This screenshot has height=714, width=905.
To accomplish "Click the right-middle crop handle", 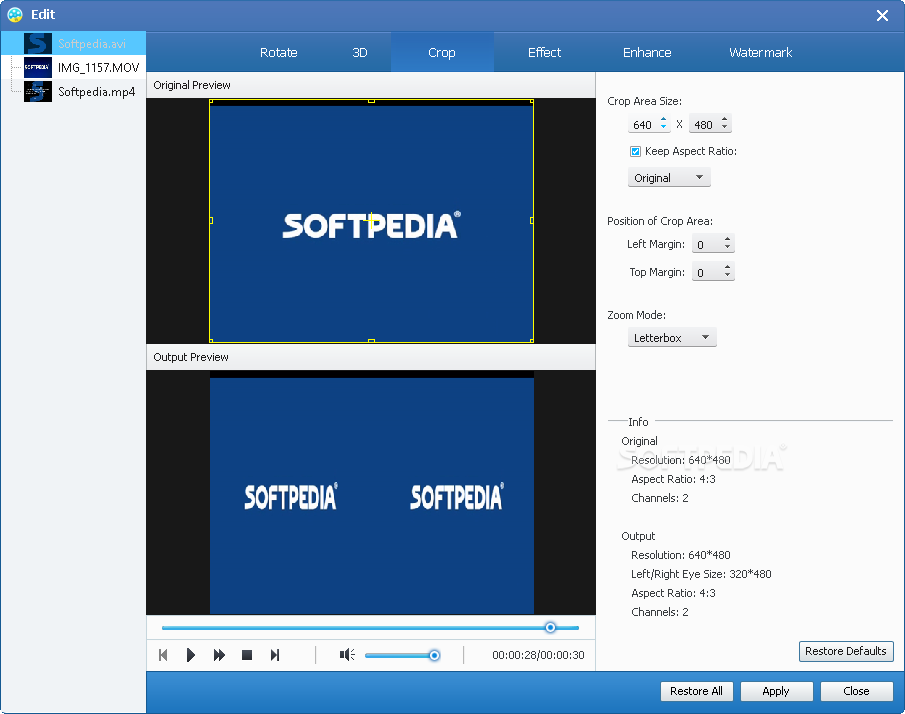I will point(532,220).
